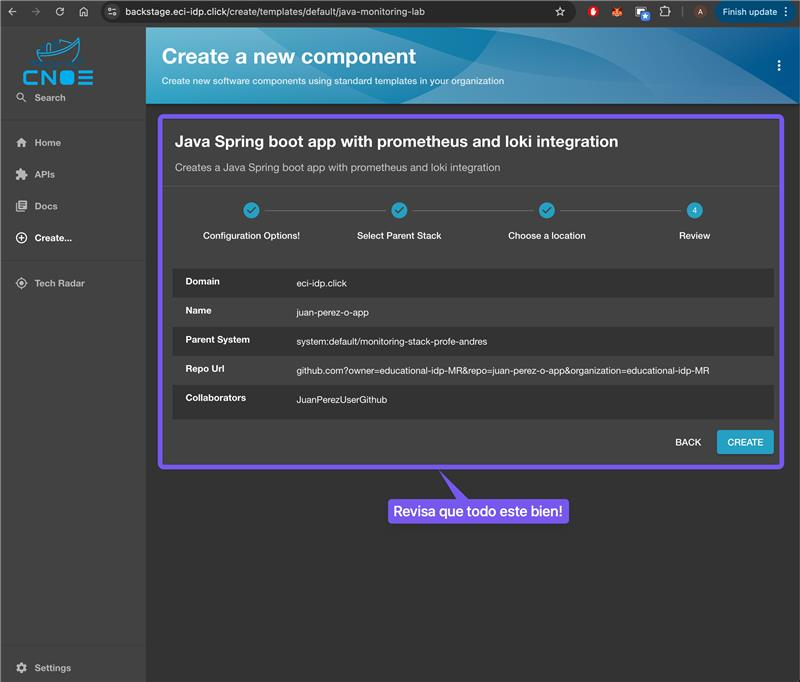Click the CREATE button
Viewport: 800px width, 682px height.
[745, 442]
